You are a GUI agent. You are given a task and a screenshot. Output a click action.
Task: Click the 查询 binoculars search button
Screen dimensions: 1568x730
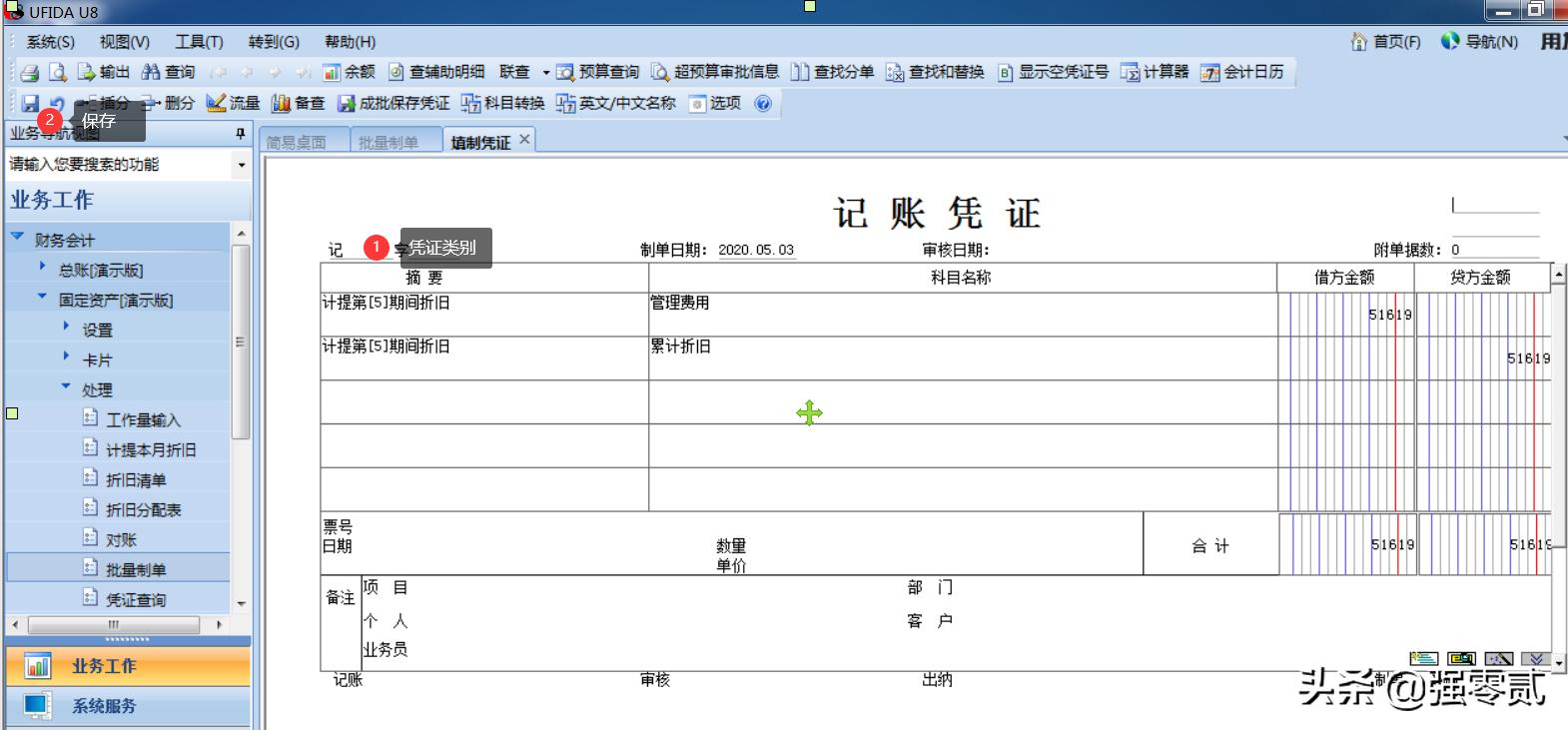click(x=169, y=72)
